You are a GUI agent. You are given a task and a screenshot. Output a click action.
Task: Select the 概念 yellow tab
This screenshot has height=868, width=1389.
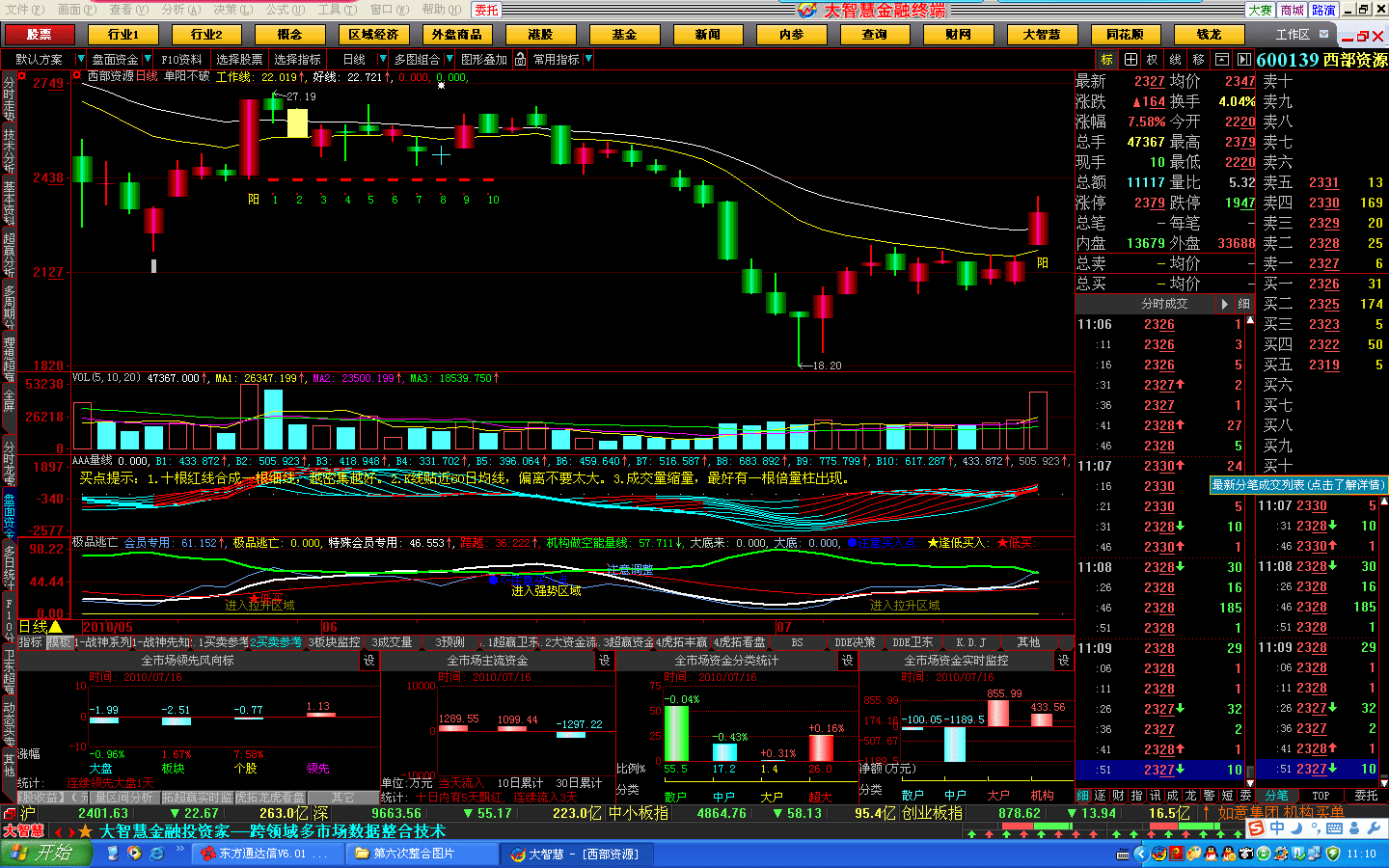click(289, 35)
